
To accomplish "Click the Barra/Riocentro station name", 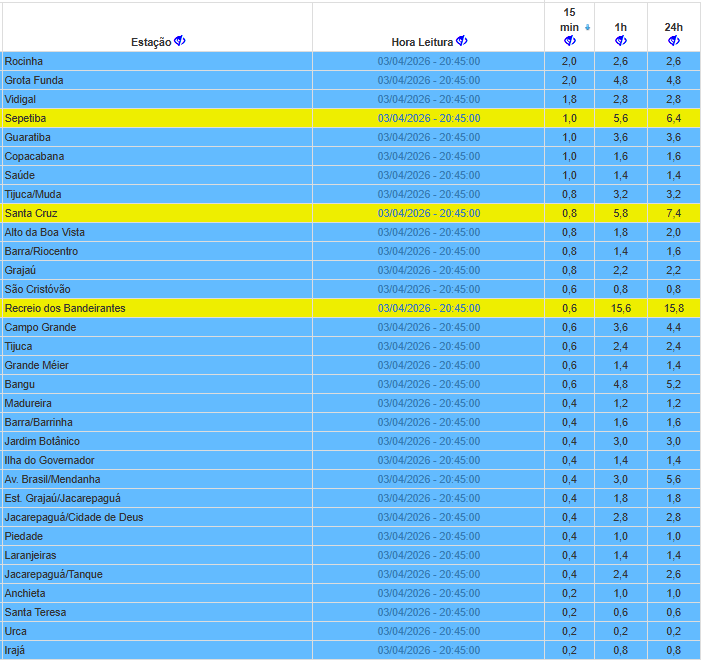I will (41, 251).
